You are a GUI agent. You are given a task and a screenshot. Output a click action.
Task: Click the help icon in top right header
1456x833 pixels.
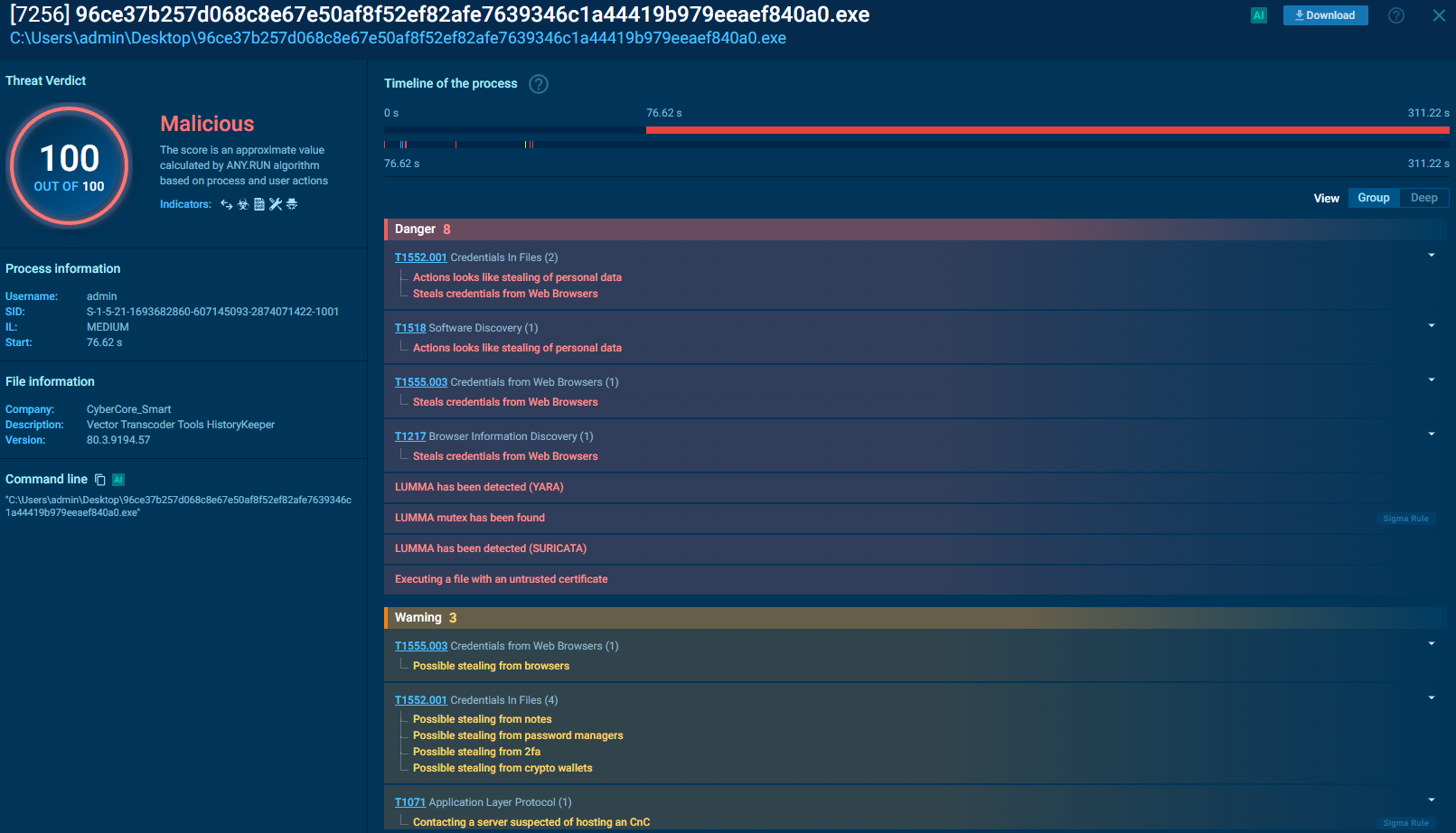click(1396, 15)
